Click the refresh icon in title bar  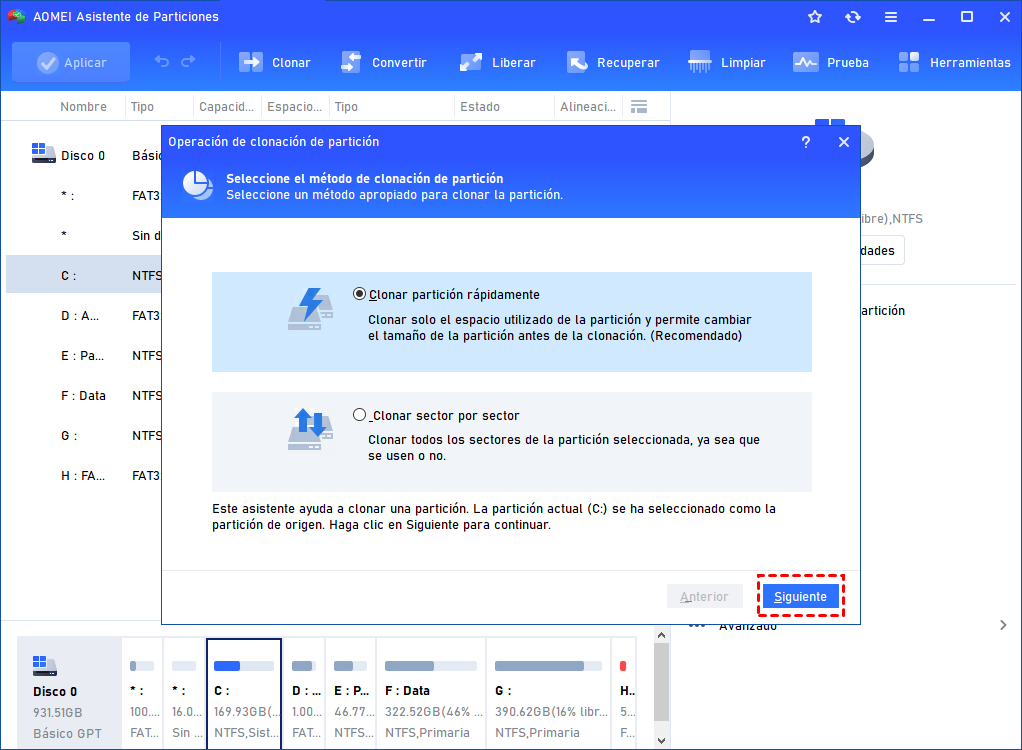[853, 17]
